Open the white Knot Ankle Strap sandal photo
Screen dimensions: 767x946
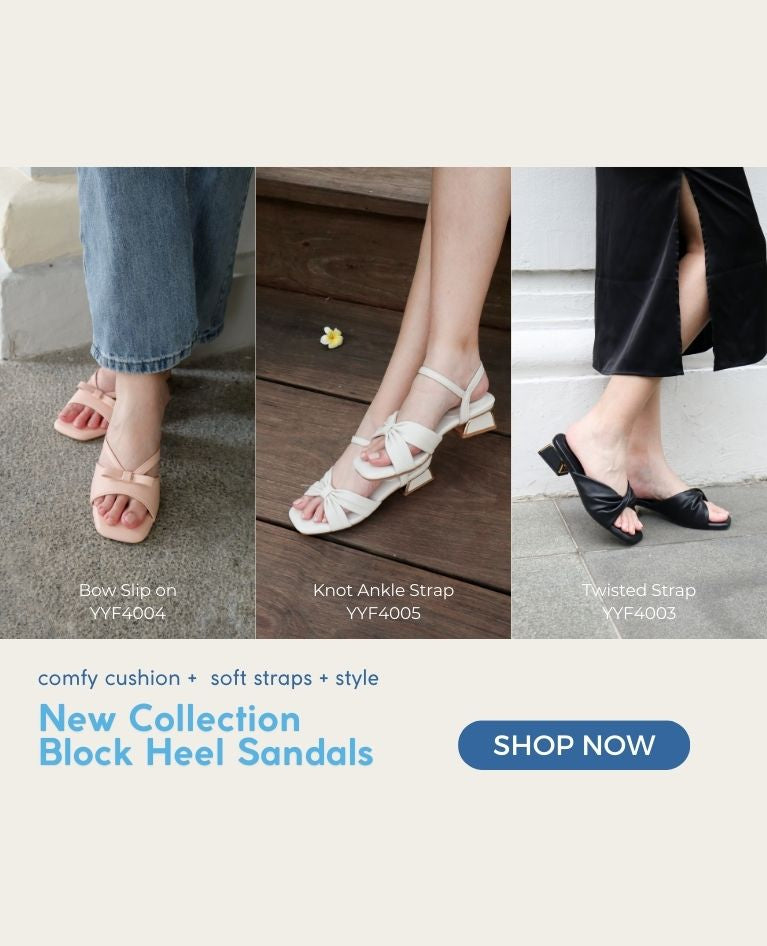point(383,402)
